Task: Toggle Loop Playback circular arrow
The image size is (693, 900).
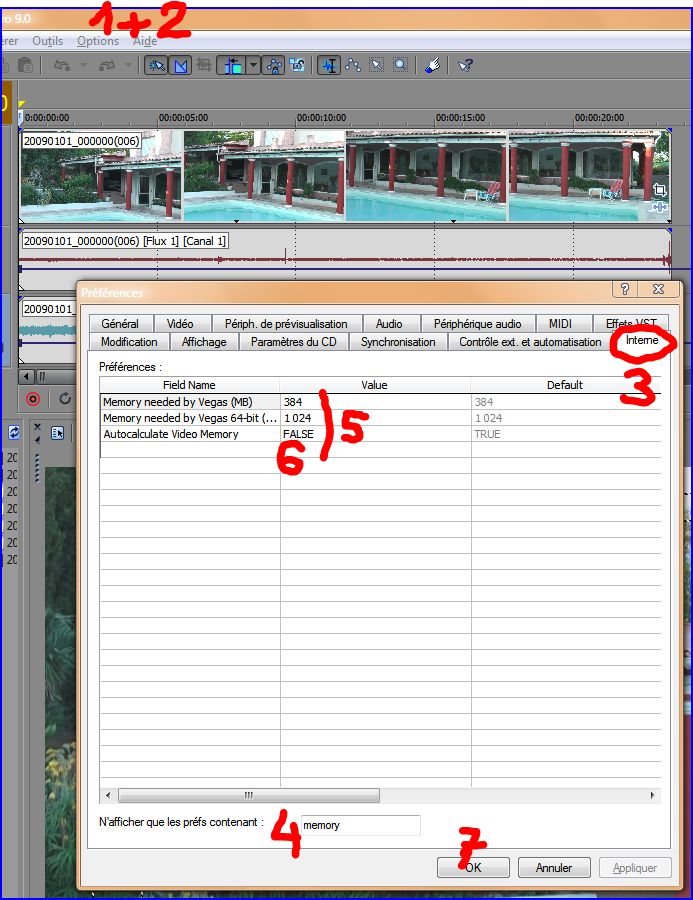Action: point(65,398)
